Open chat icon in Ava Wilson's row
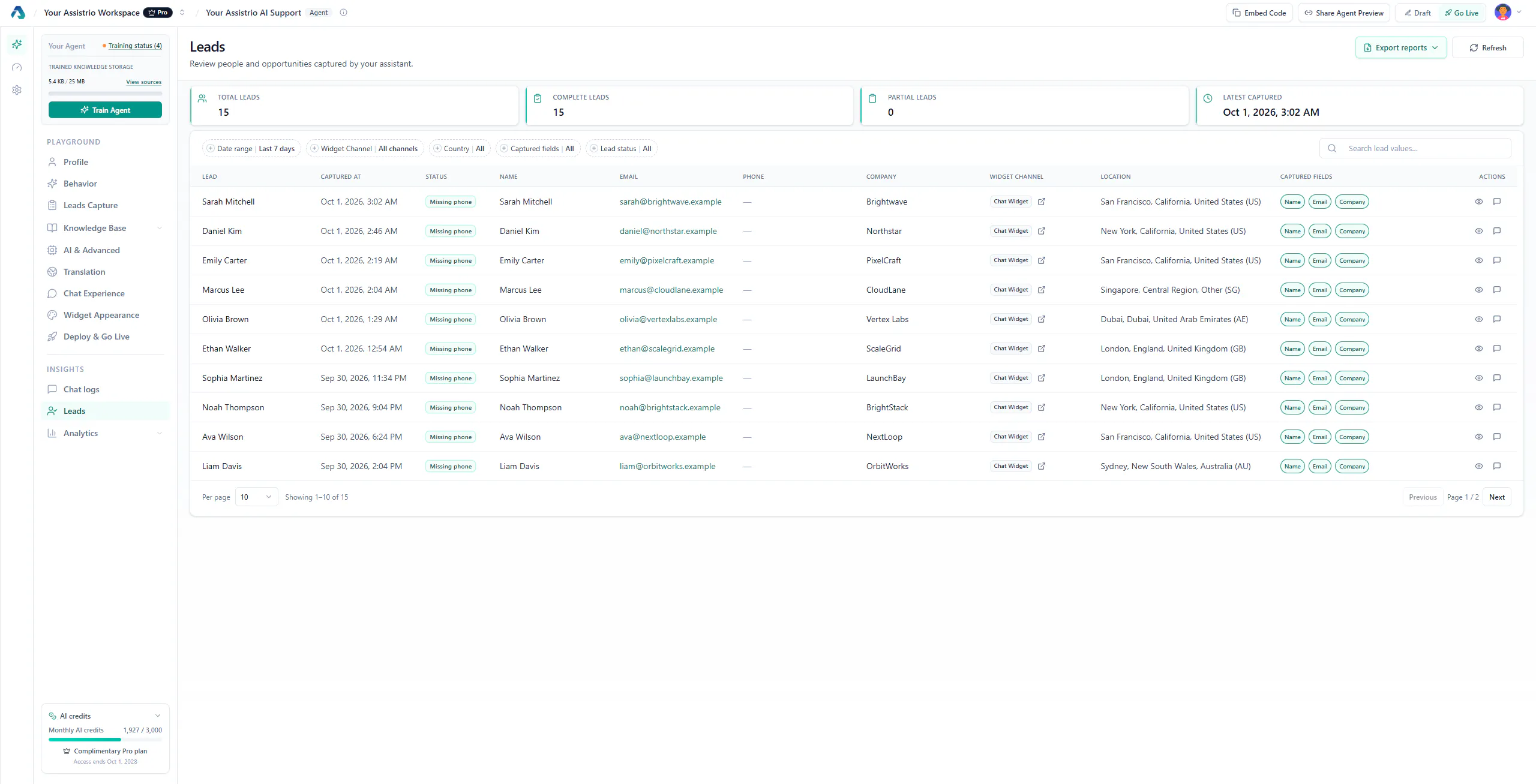This screenshot has height=784, width=1536. coord(1497,437)
